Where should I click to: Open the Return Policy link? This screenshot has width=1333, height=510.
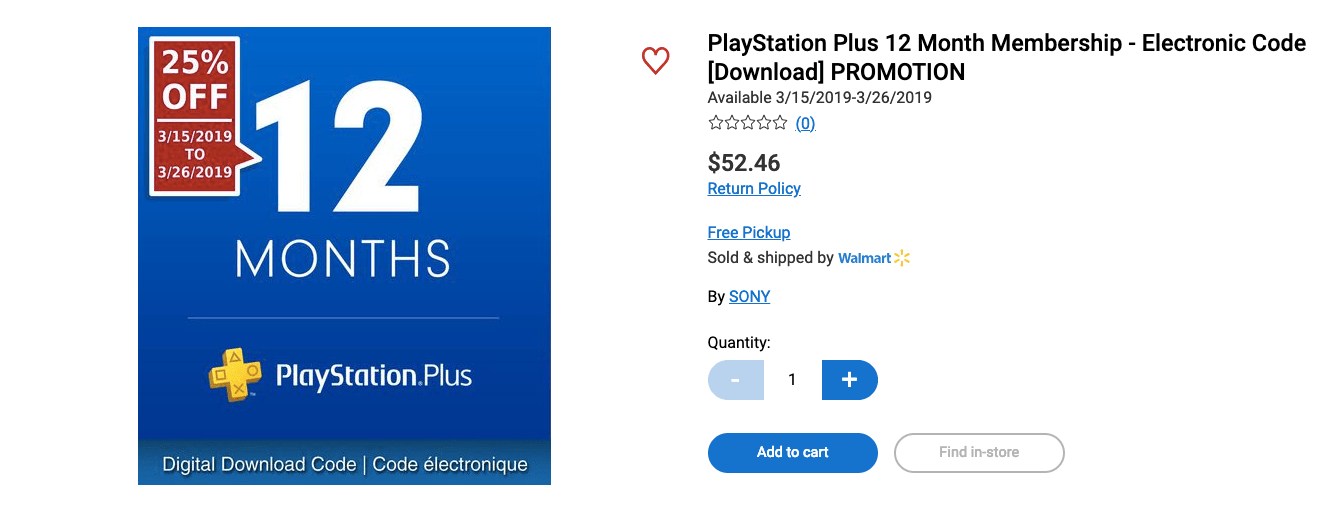[754, 188]
